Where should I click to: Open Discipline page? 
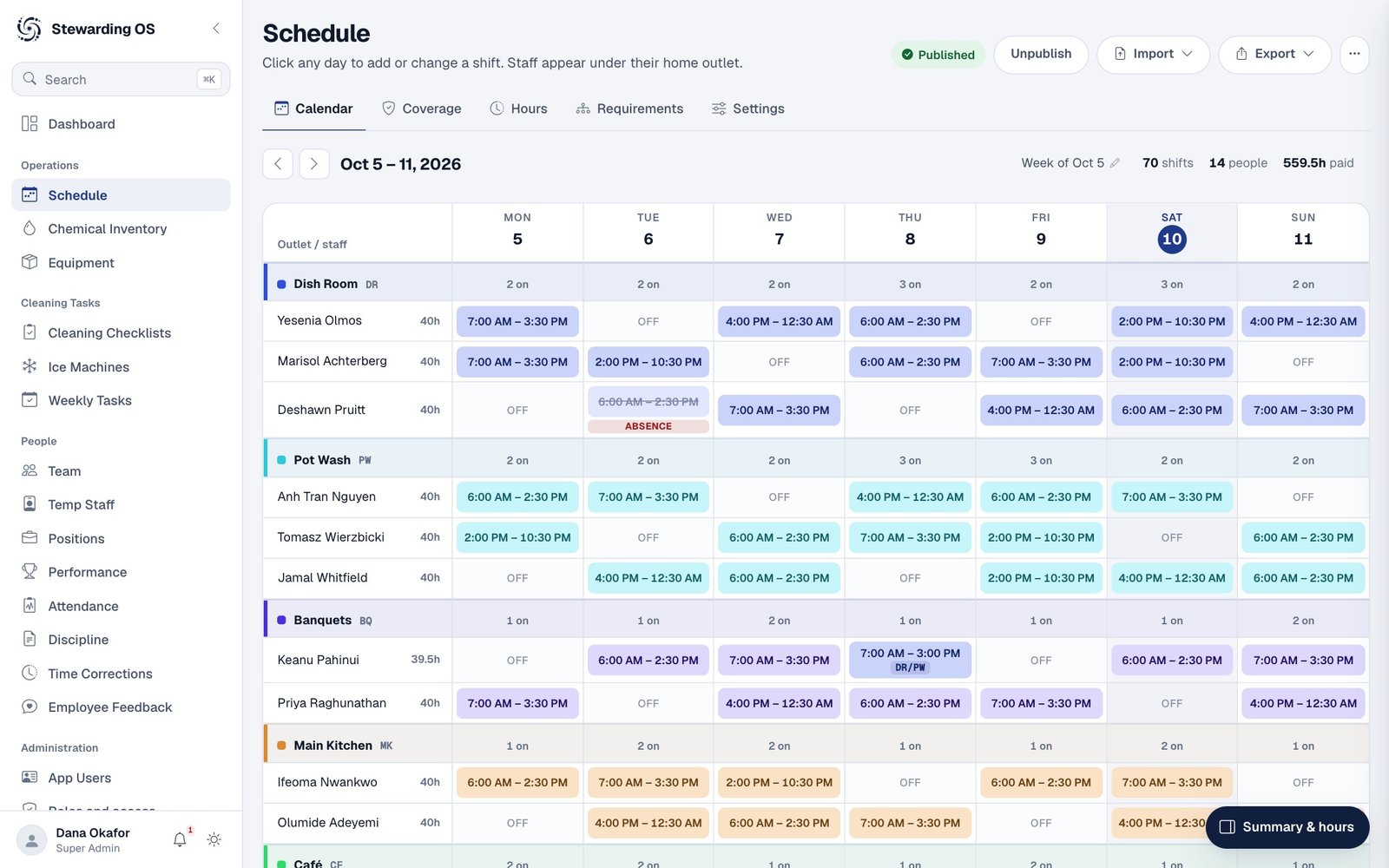(121, 641)
